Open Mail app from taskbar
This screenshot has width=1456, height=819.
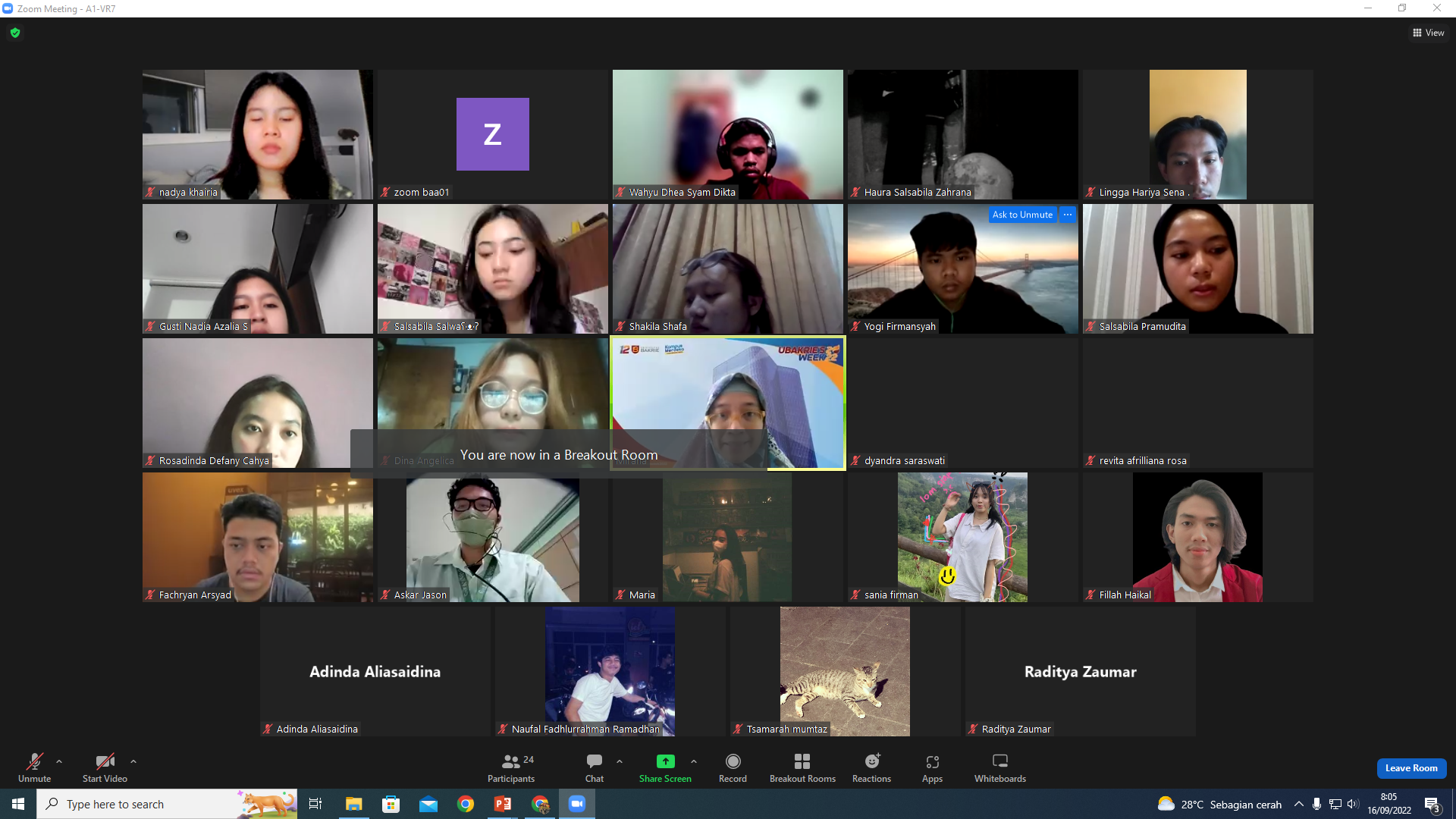coord(428,804)
